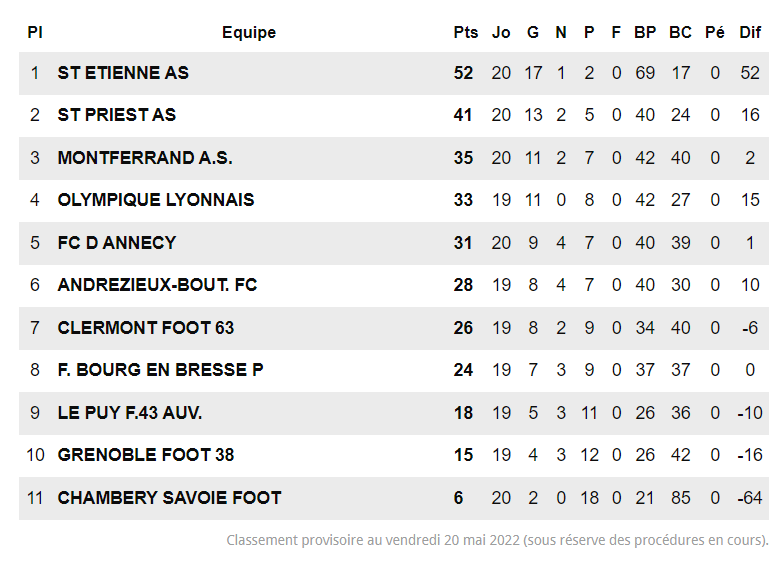Click the Pl ranking column header
Viewport: 783px width, 561px height.
[x=35, y=32]
